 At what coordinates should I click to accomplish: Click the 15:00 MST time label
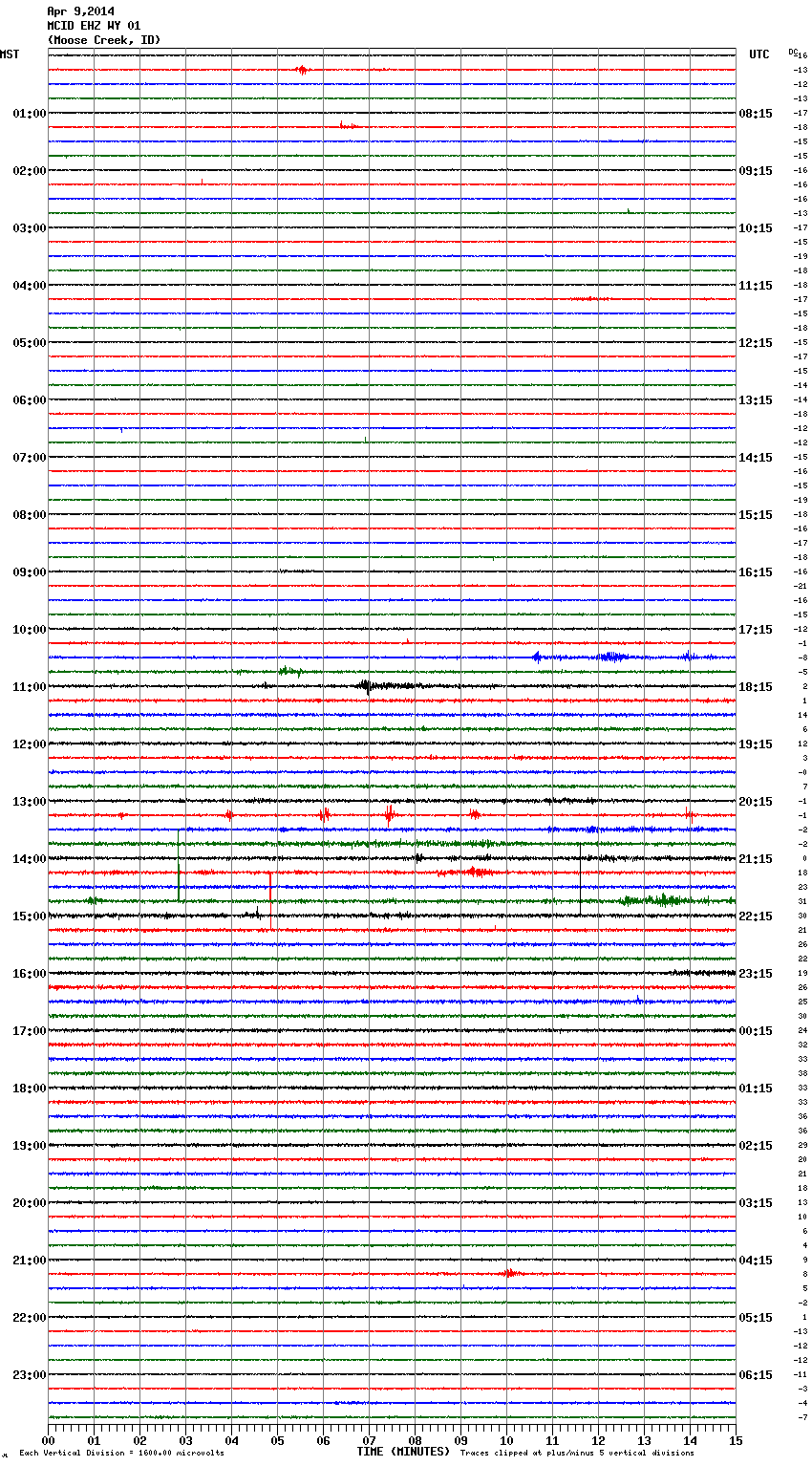[x=30, y=916]
